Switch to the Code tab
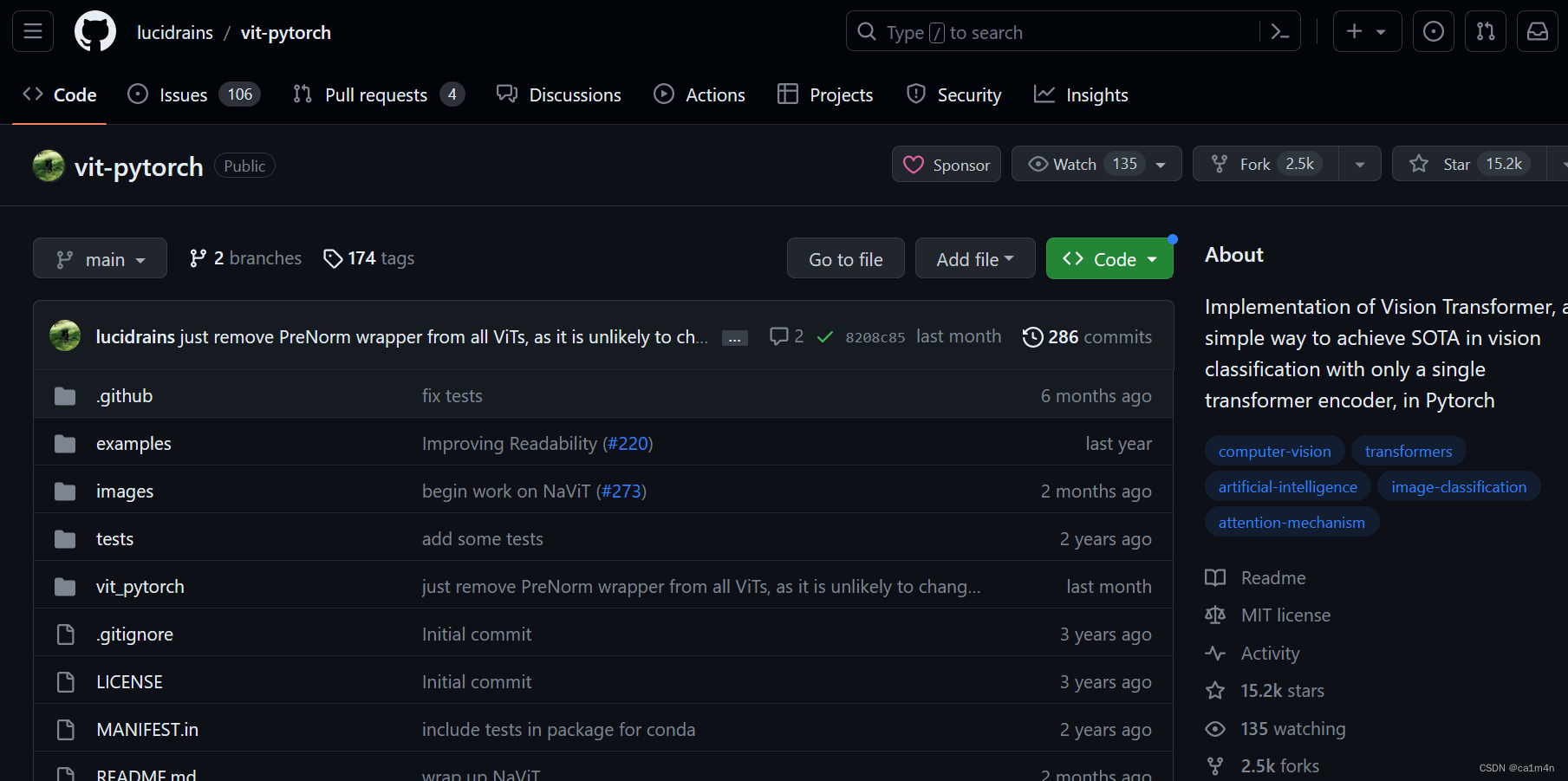The image size is (1568, 781). (59, 94)
